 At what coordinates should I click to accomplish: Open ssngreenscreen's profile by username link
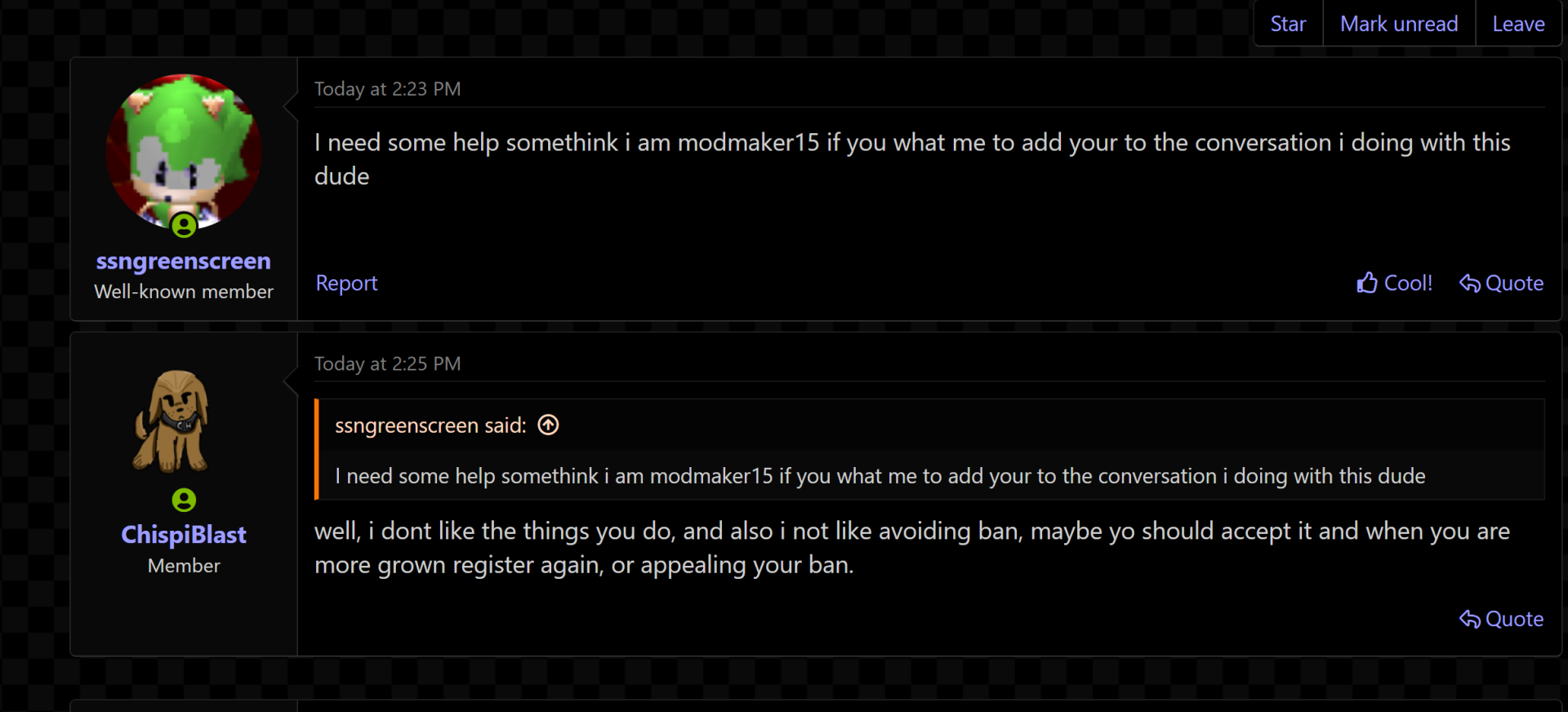184,261
